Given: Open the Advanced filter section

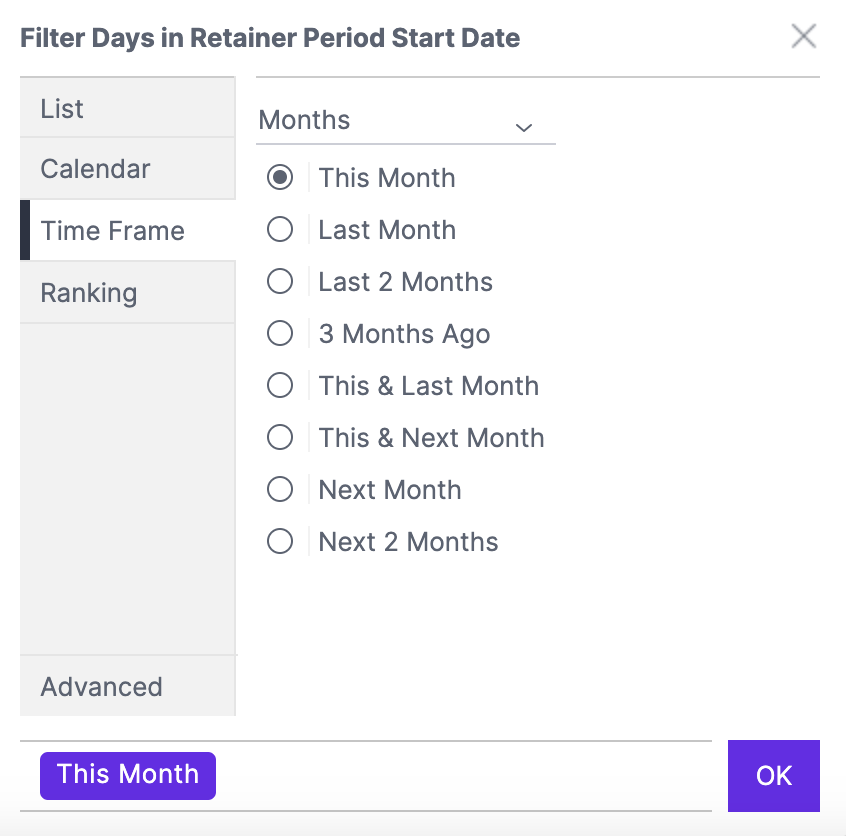Looking at the screenshot, I should point(127,686).
